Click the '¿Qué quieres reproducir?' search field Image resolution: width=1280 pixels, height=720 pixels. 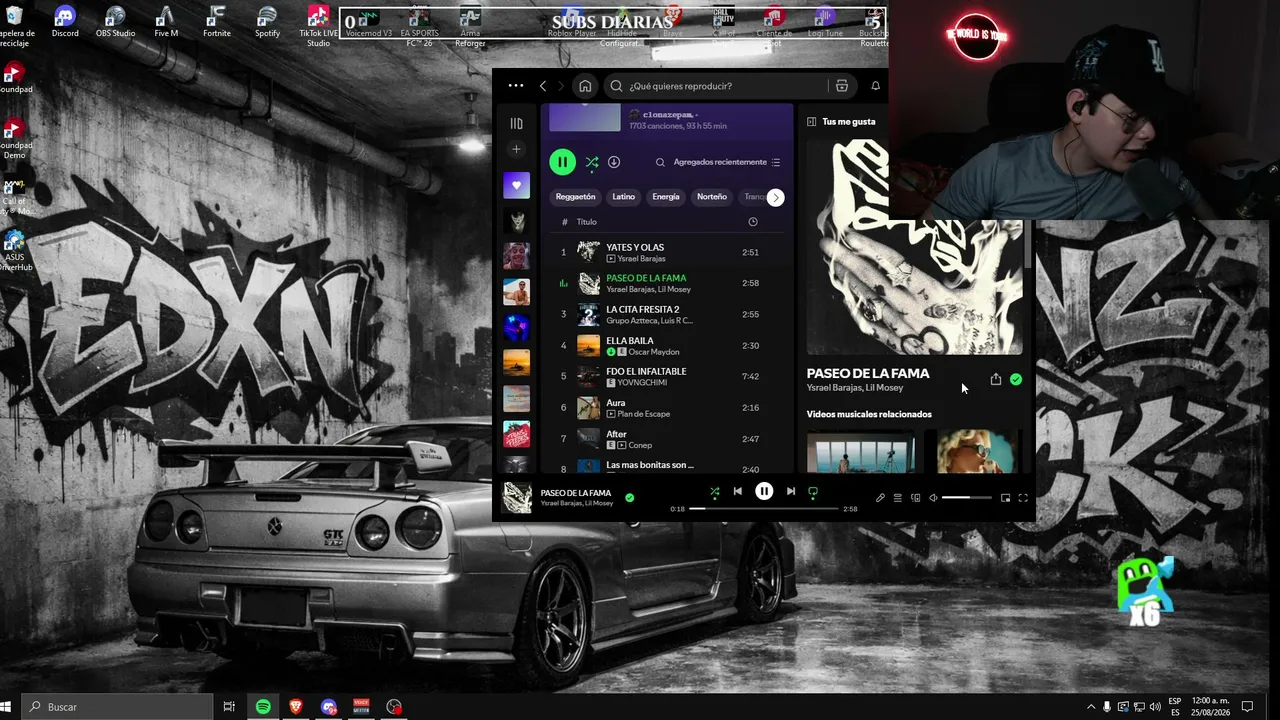pyautogui.click(x=716, y=86)
